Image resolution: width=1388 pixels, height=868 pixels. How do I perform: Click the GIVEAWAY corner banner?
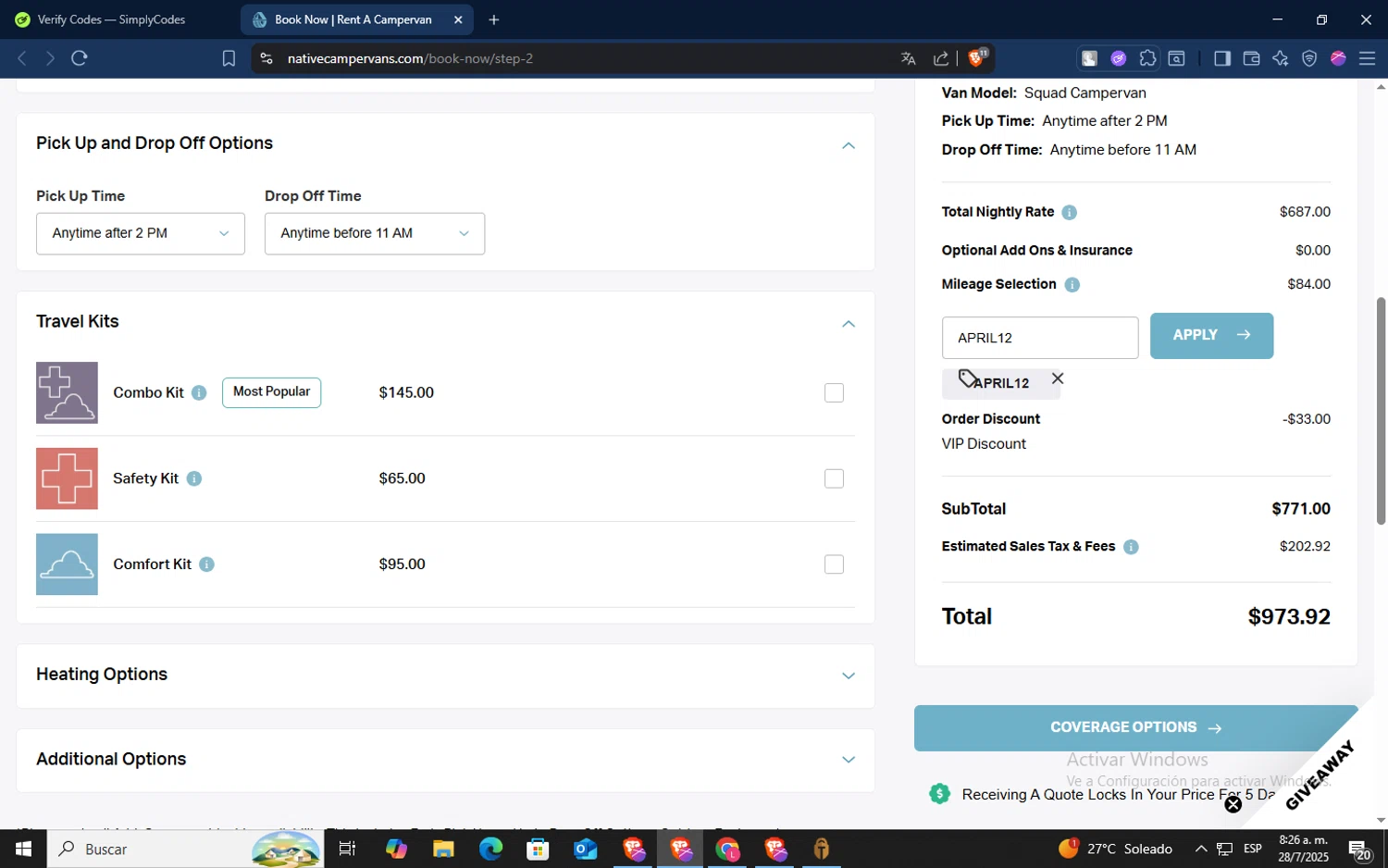[1321, 775]
